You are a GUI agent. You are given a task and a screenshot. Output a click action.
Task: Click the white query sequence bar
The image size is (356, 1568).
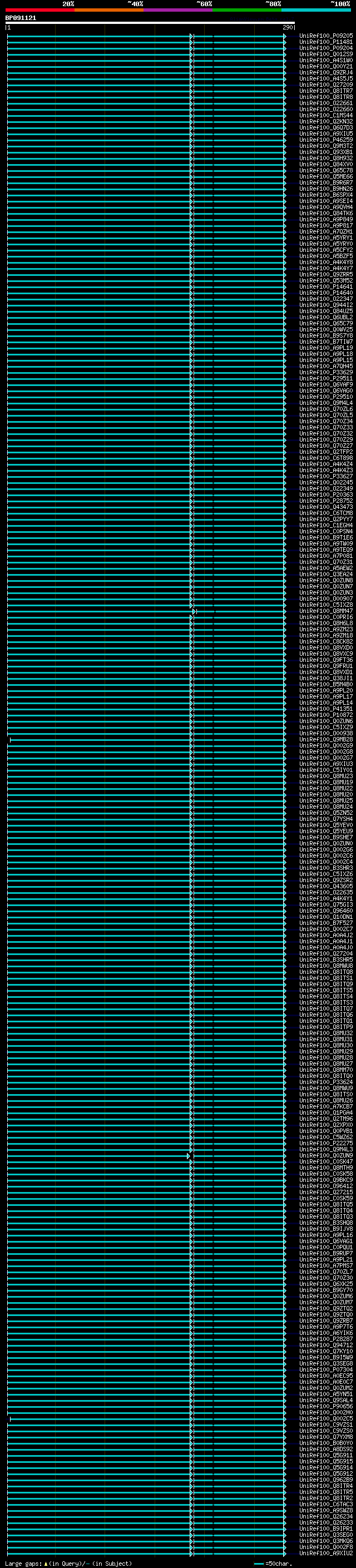point(150,23)
